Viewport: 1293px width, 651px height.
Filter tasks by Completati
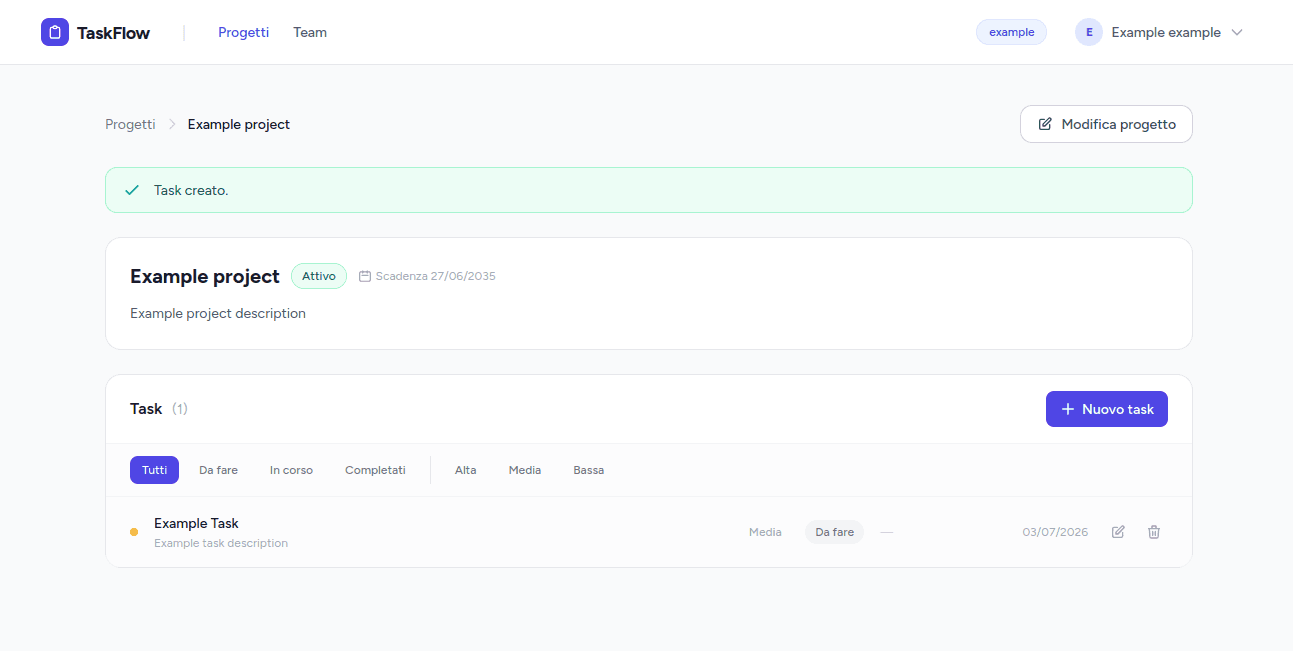click(375, 470)
